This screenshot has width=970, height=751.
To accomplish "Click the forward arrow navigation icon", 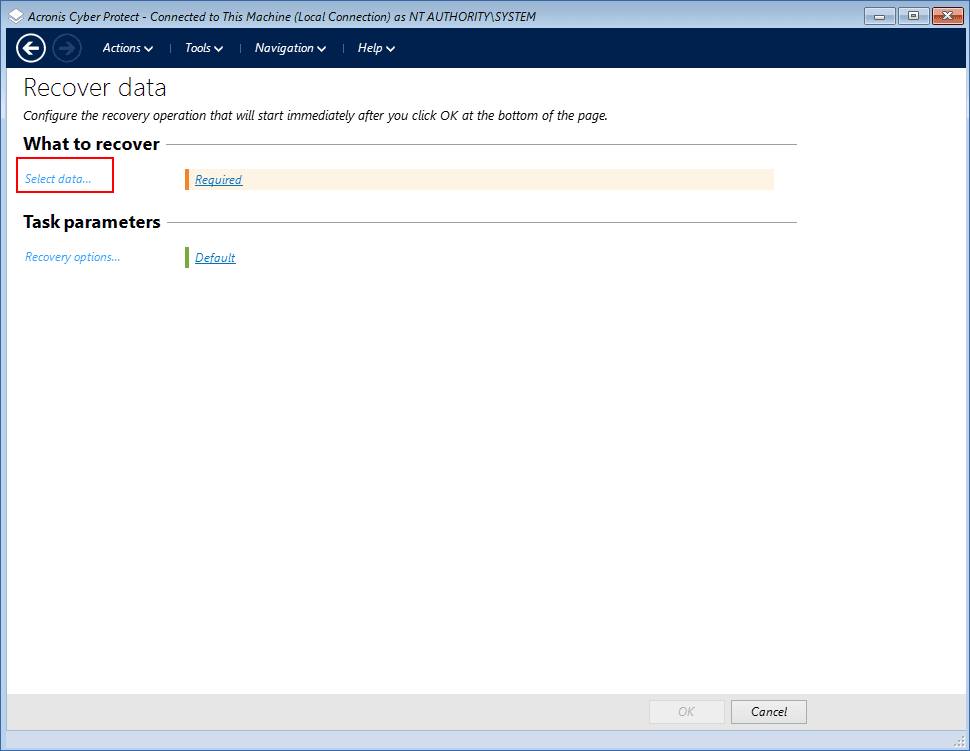I will (67, 48).
